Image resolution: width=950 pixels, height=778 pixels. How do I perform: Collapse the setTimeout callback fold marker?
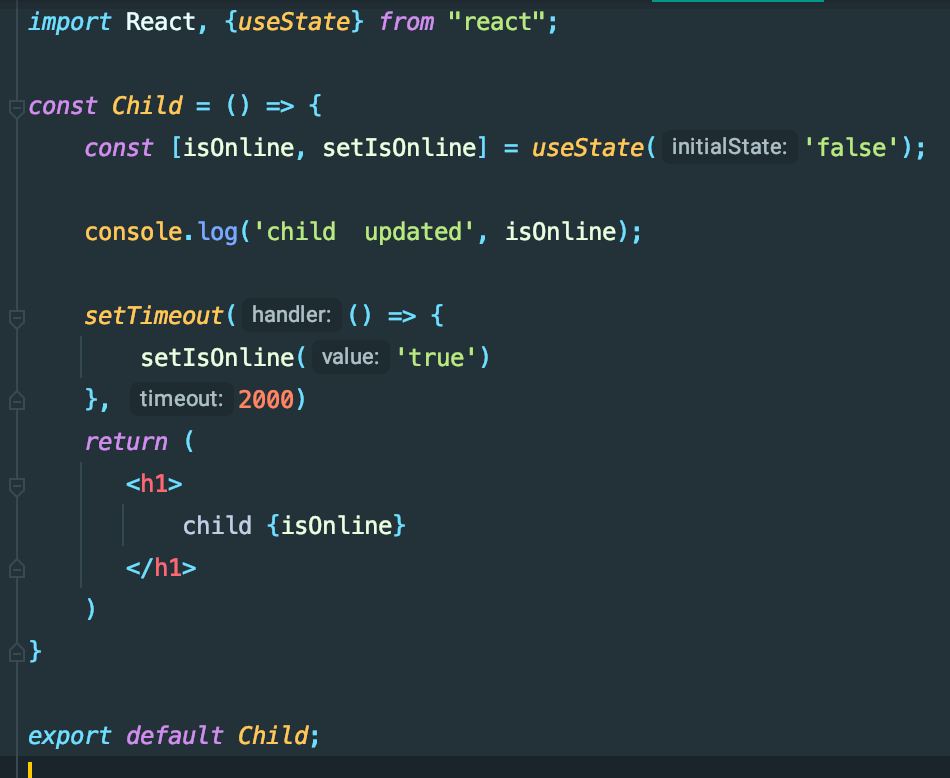17,318
